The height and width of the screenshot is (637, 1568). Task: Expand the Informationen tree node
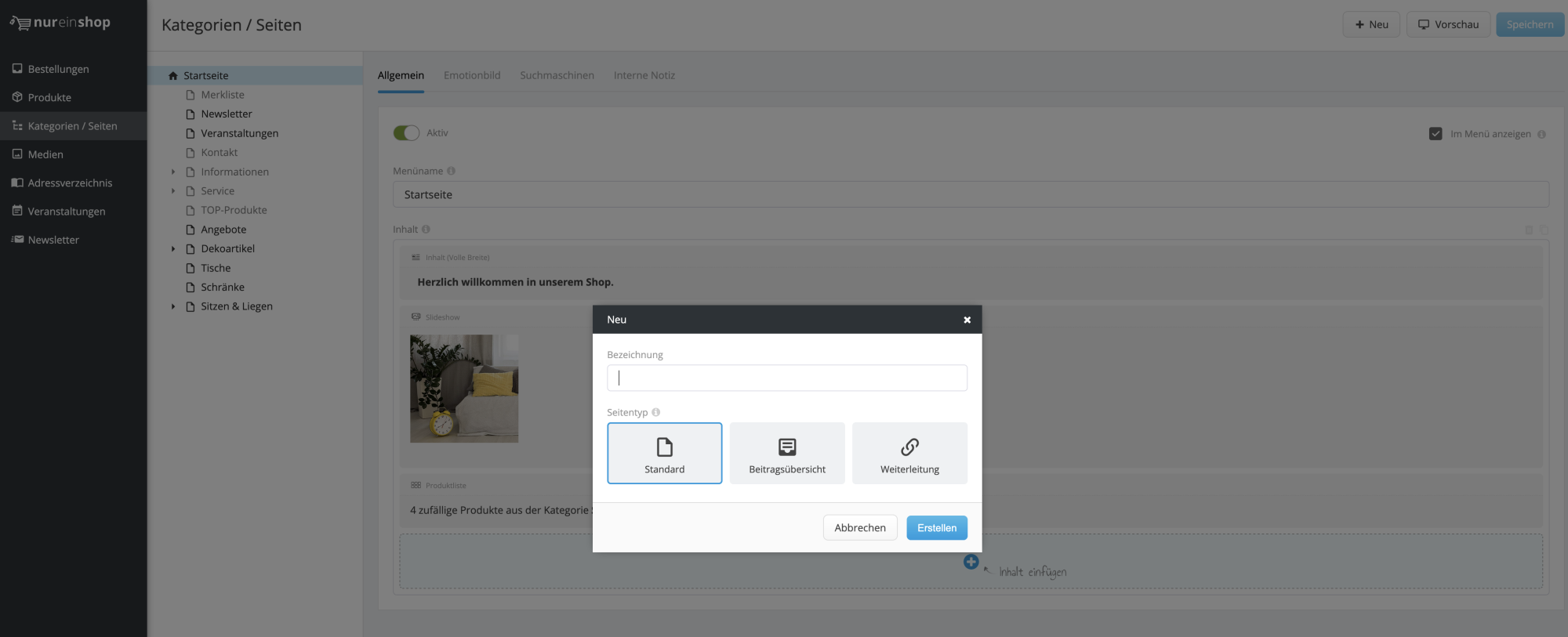click(173, 172)
